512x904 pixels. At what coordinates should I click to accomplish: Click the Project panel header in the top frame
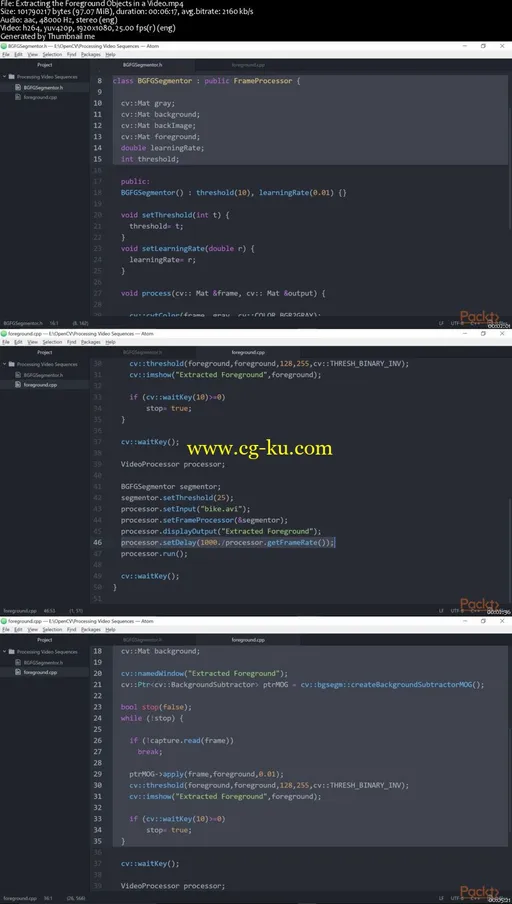[x=44, y=65]
